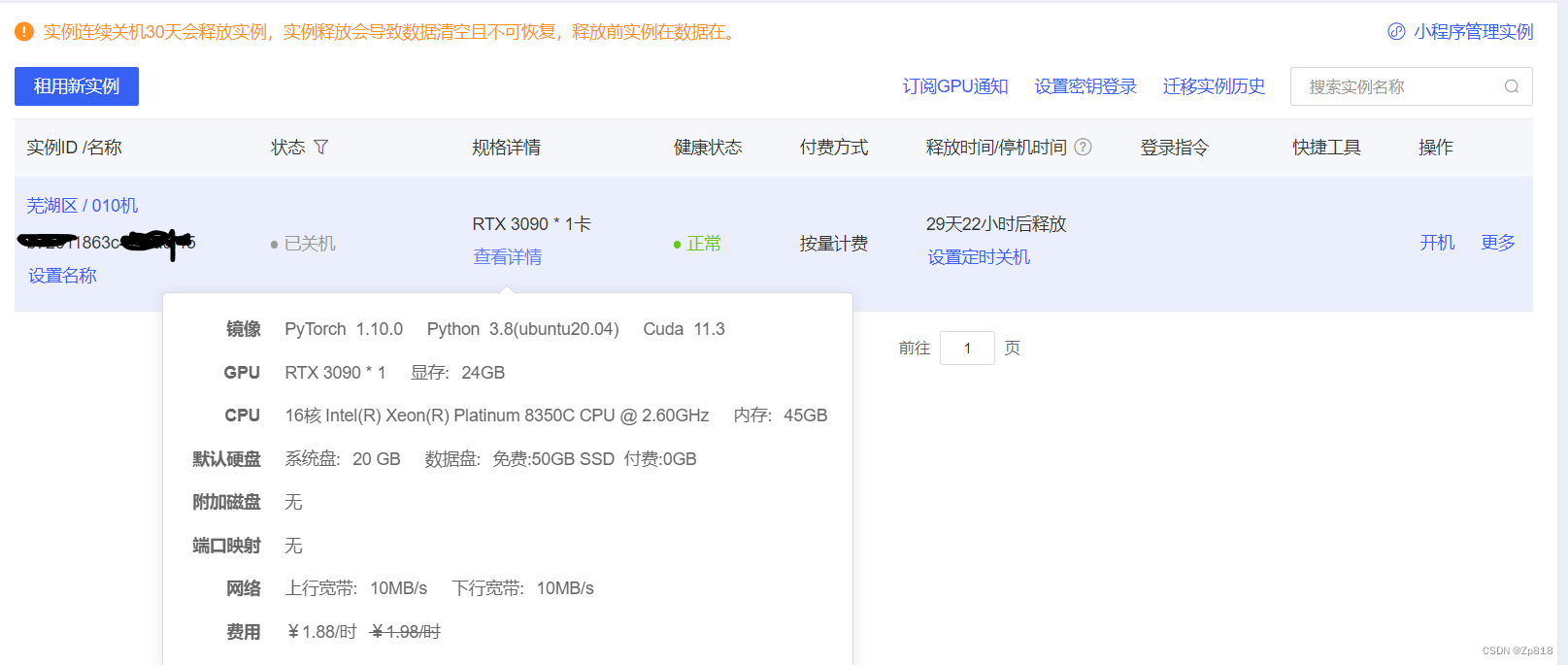Click the search magnifier icon
This screenshot has height=665, width=1568.
1512,86
